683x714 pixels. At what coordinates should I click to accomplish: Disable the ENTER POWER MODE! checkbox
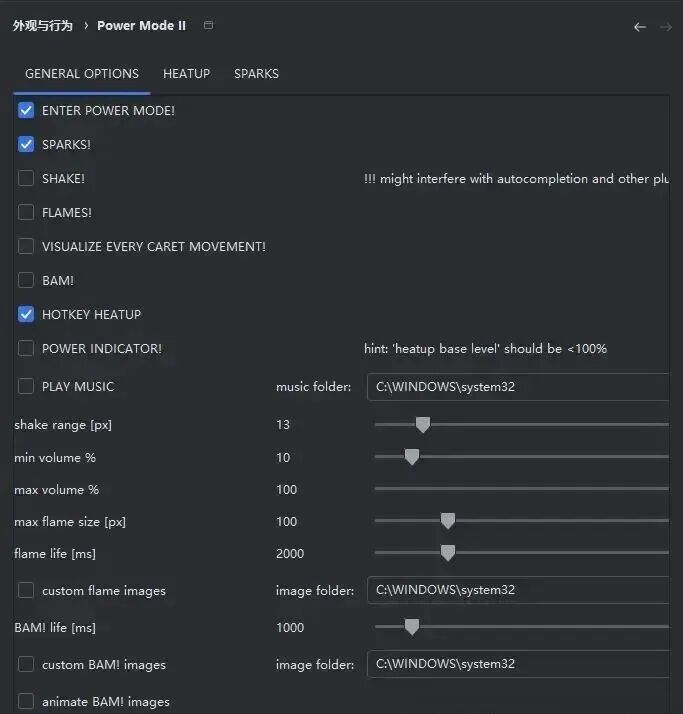(x=26, y=110)
